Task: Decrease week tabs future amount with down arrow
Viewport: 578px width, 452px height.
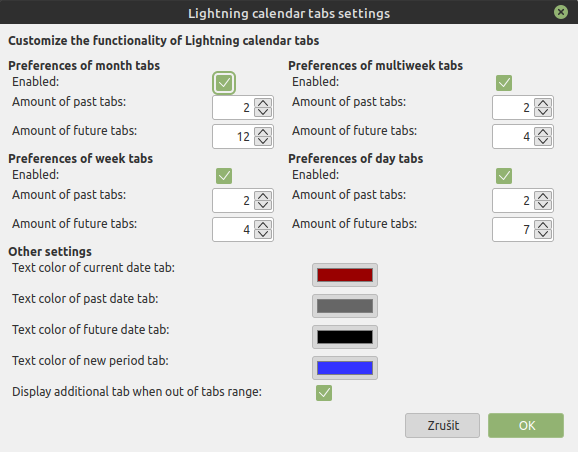Action: [x=263, y=234]
